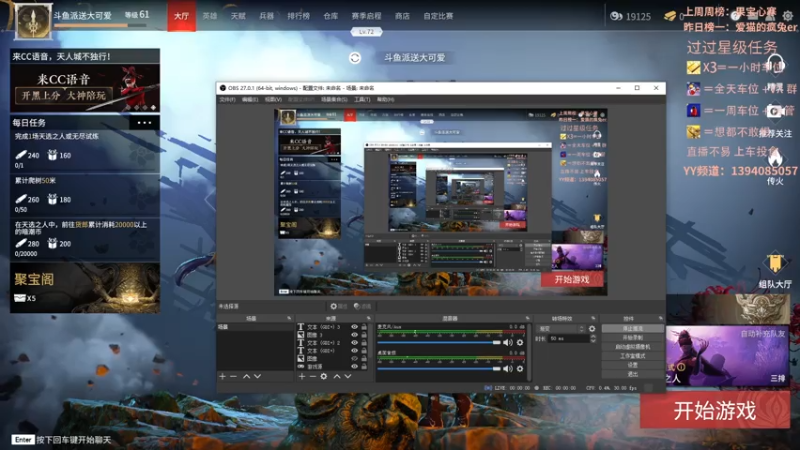The width and height of the screenshot is (800, 450).
Task: Open OBS 帮助(H) menu
Action: tap(385, 99)
